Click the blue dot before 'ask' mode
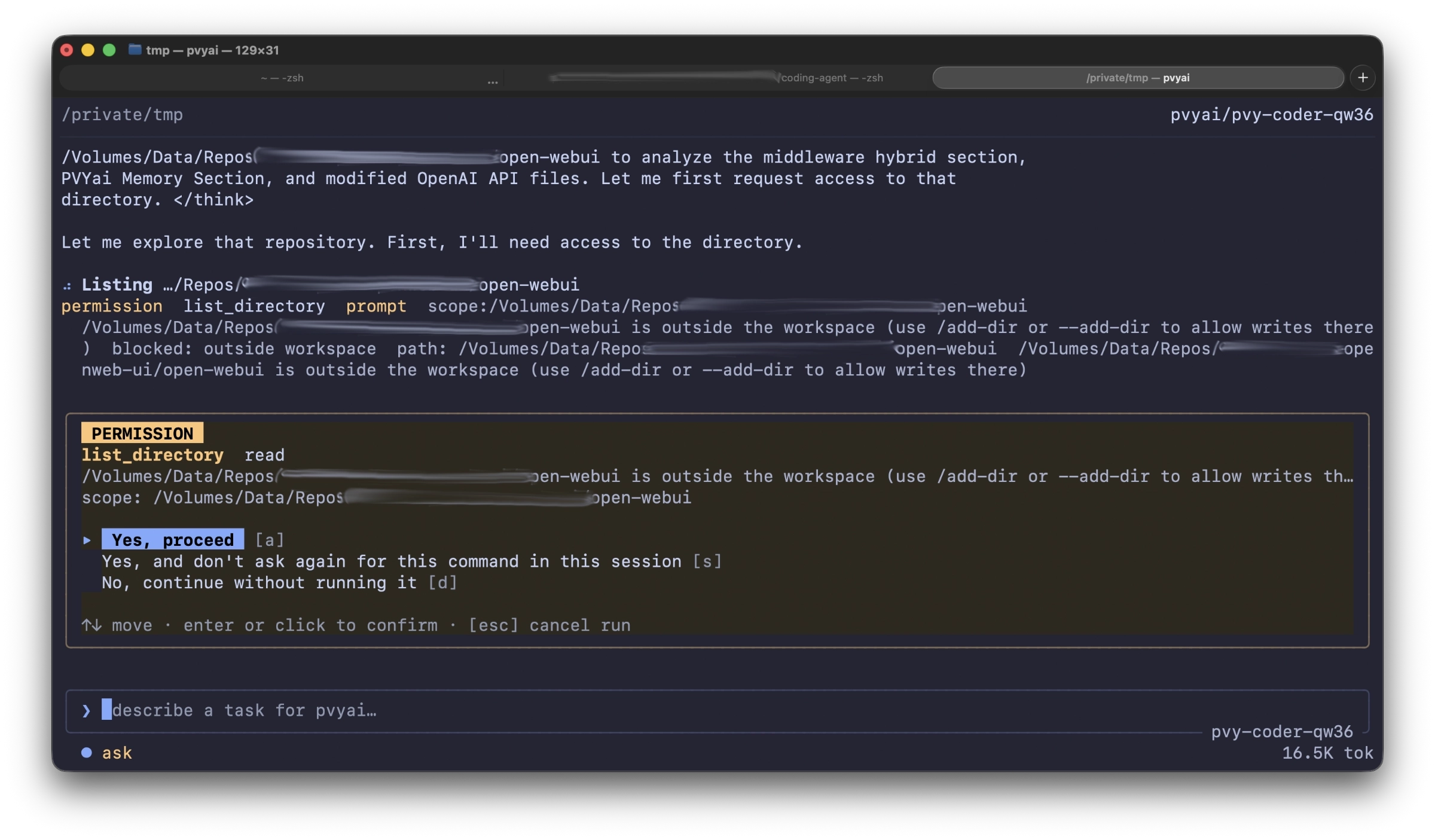 [x=87, y=753]
